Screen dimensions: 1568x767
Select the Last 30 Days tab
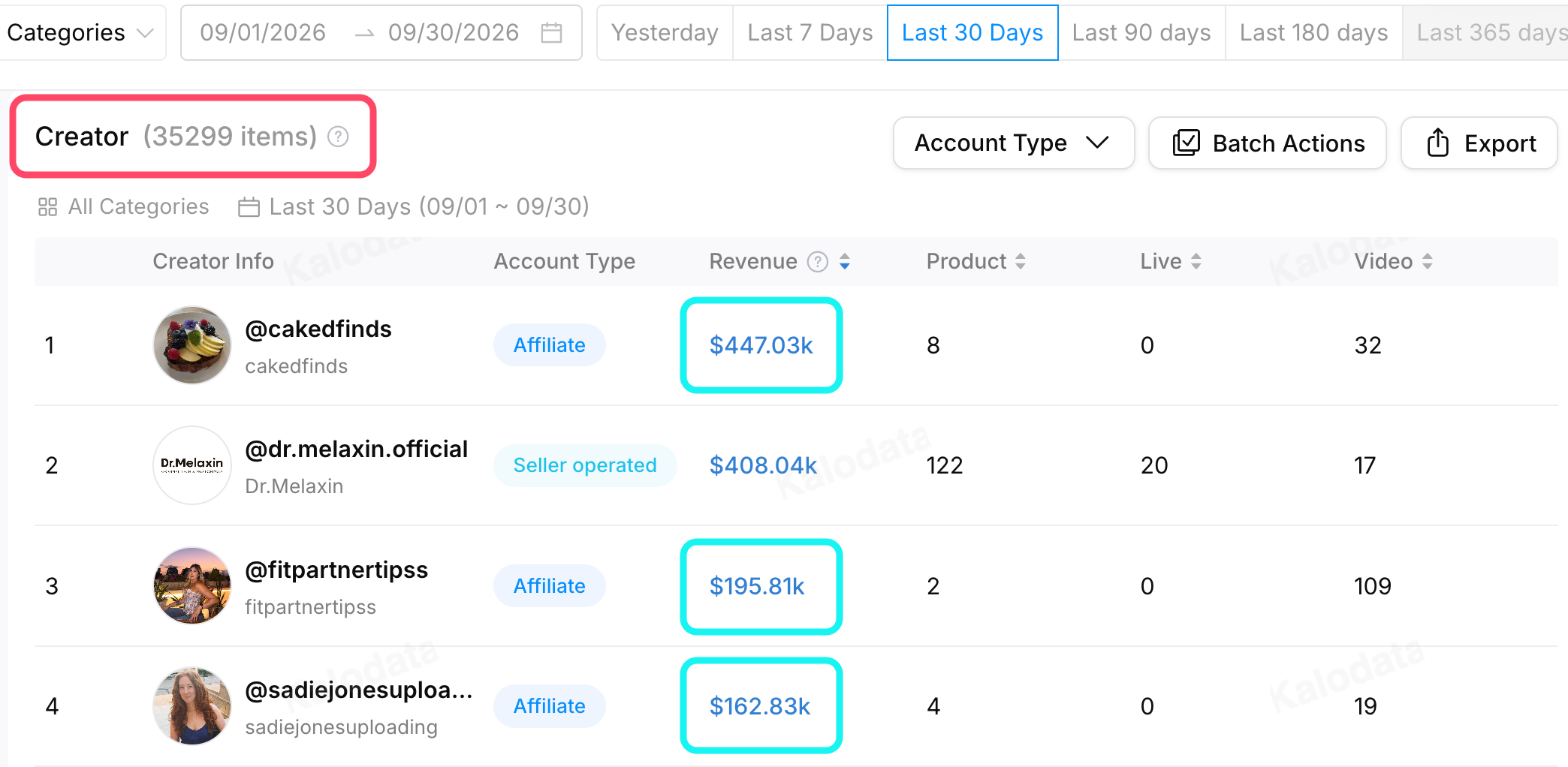click(972, 32)
